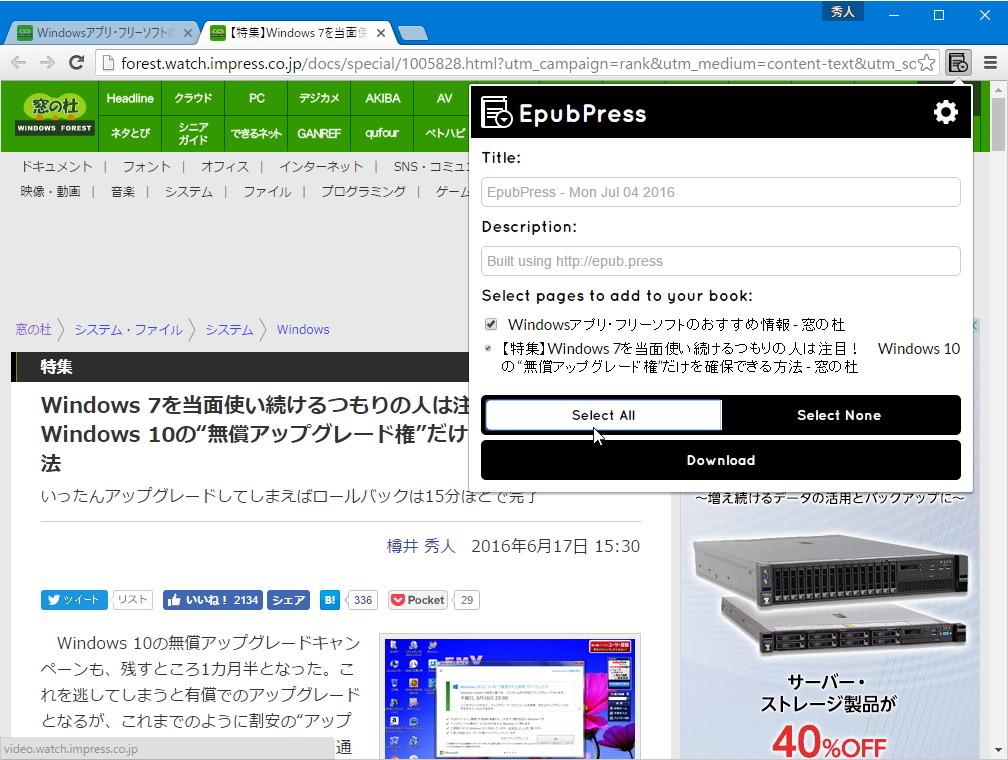The height and width of the screenshot is (760, 1008).
Task: Open the デジカメ navigation item
Action: pyautogui.click(x=319, y=98)
